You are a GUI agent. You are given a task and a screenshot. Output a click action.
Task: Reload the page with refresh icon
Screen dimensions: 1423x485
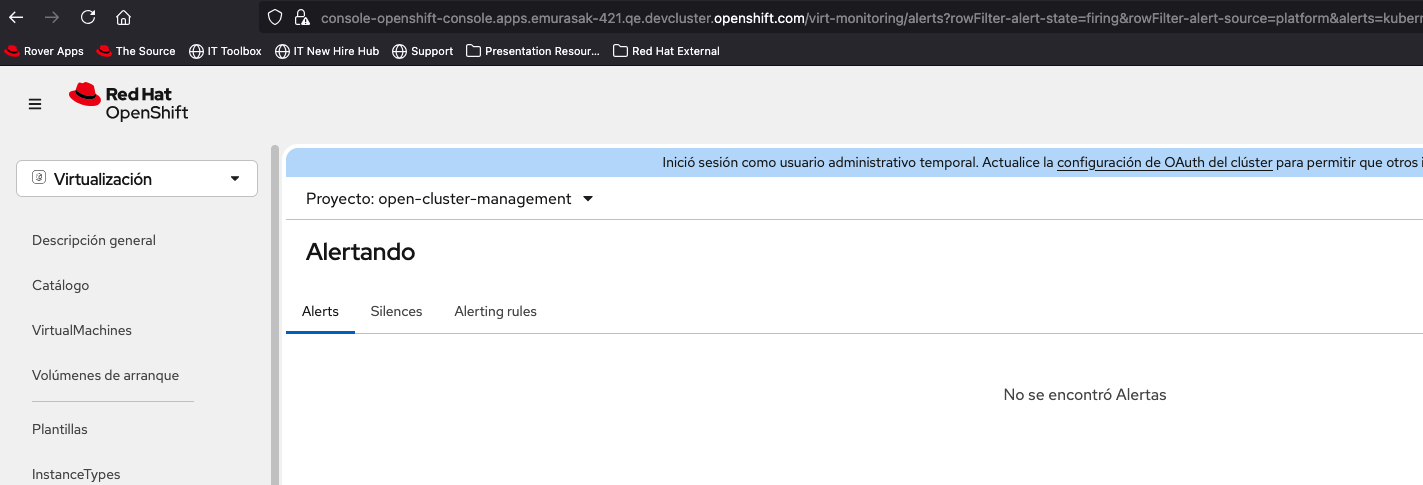tap(88, 17)
